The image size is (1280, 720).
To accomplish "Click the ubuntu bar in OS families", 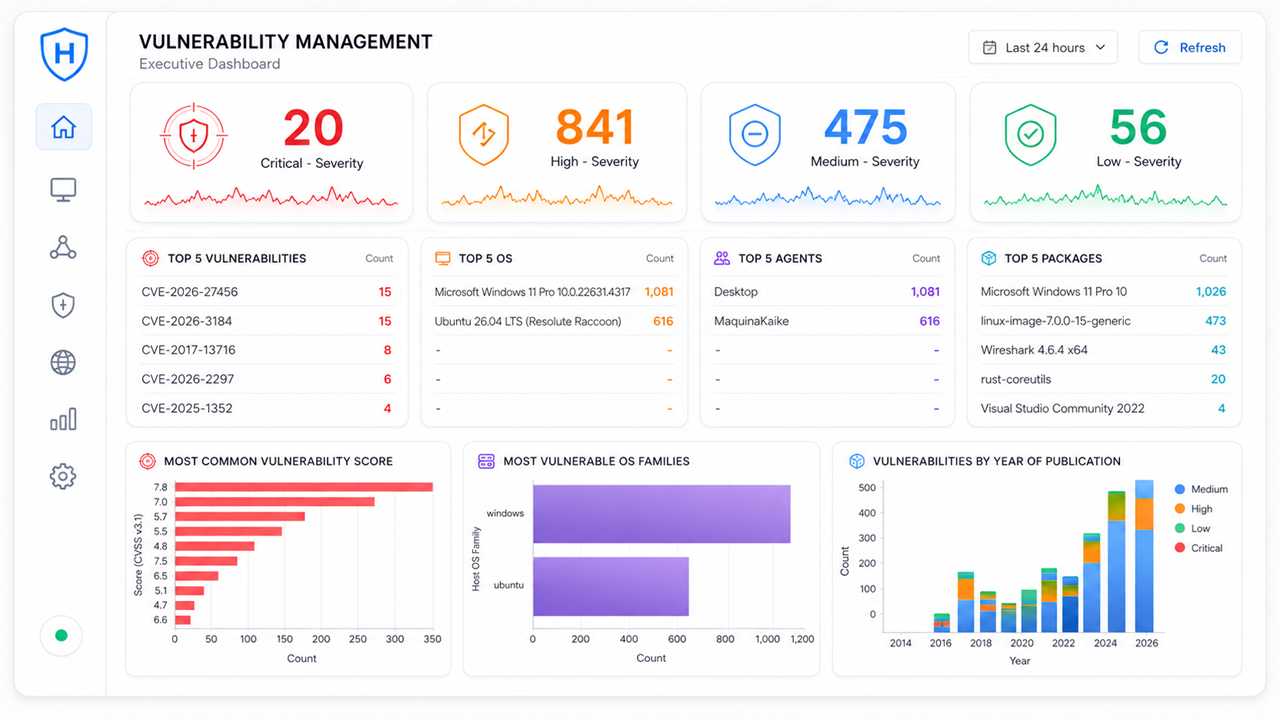I will 611,586.
